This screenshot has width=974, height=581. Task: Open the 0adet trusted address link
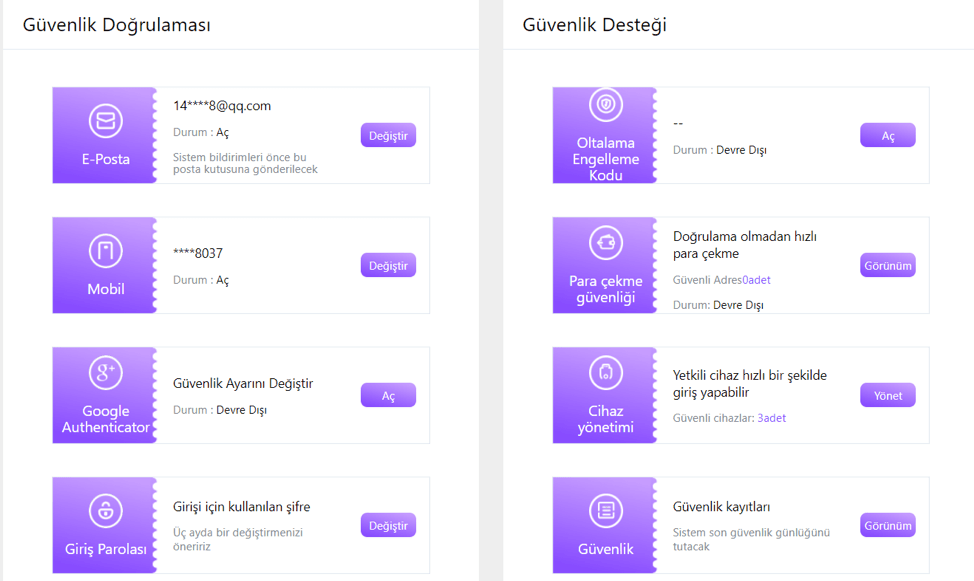pyautogui.click(x=756, y=280)
